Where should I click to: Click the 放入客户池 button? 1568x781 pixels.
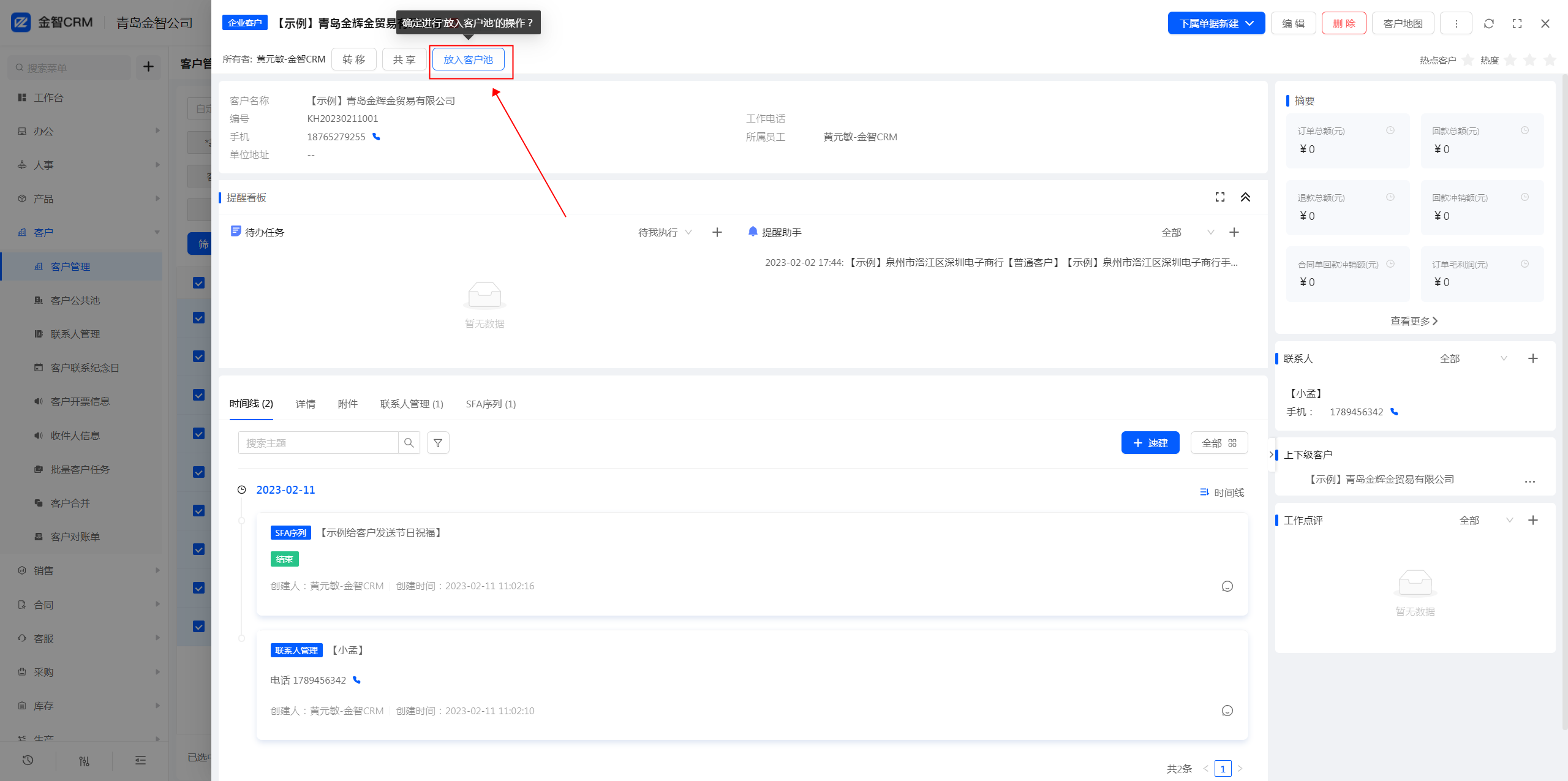coord(468,59)
